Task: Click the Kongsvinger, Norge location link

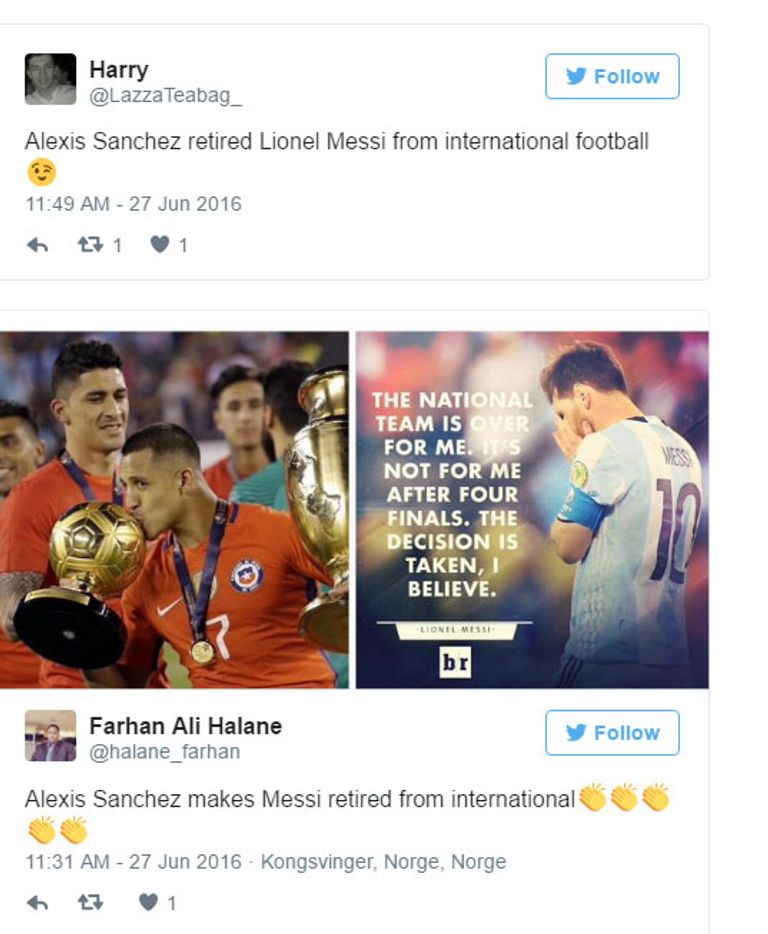Action: click(383, 861)
